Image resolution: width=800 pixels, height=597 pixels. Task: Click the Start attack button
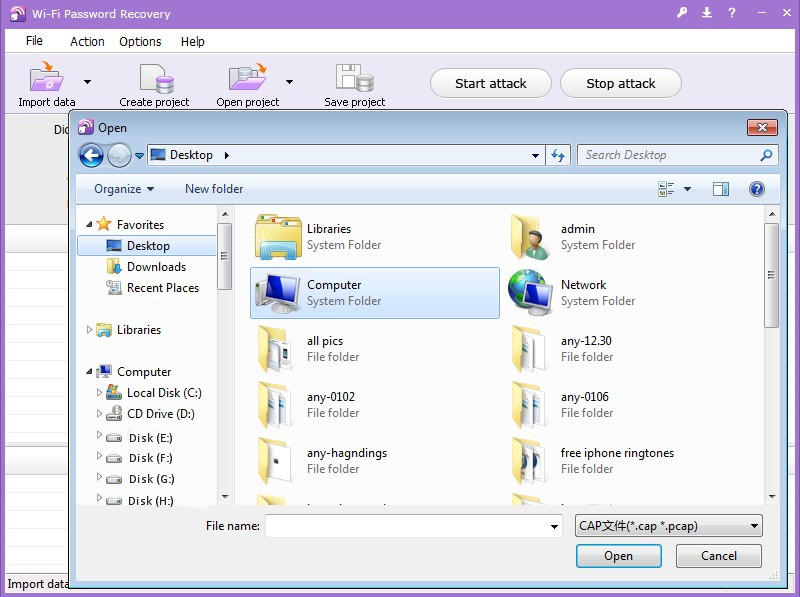click(490, 83)
